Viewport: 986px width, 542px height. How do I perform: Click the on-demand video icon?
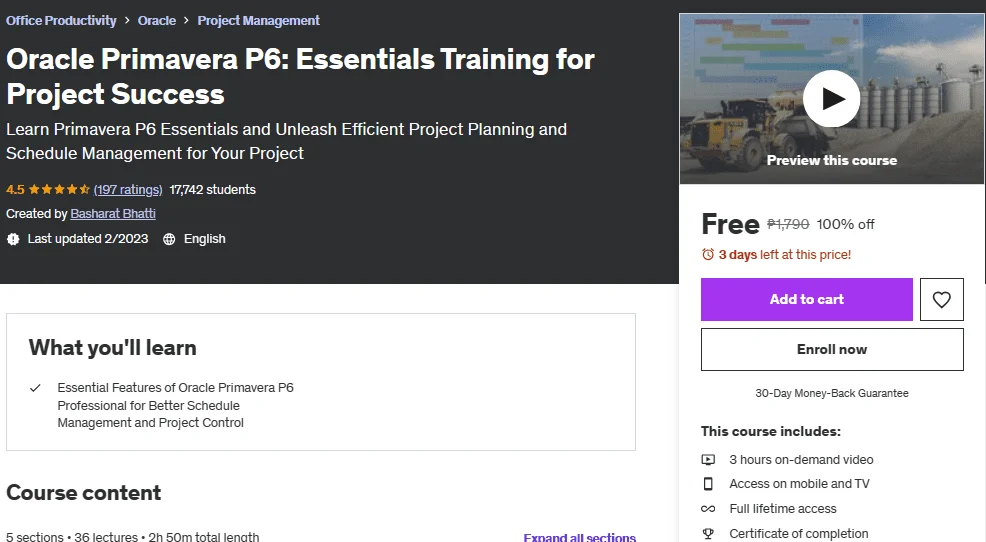(x=708, y=460)
